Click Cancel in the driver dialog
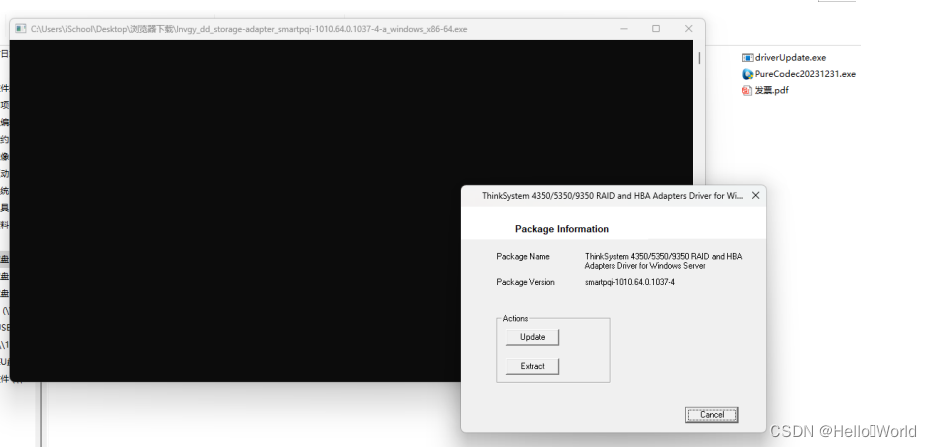The width and height of the screenshot is (932, 447). (711, 415)
